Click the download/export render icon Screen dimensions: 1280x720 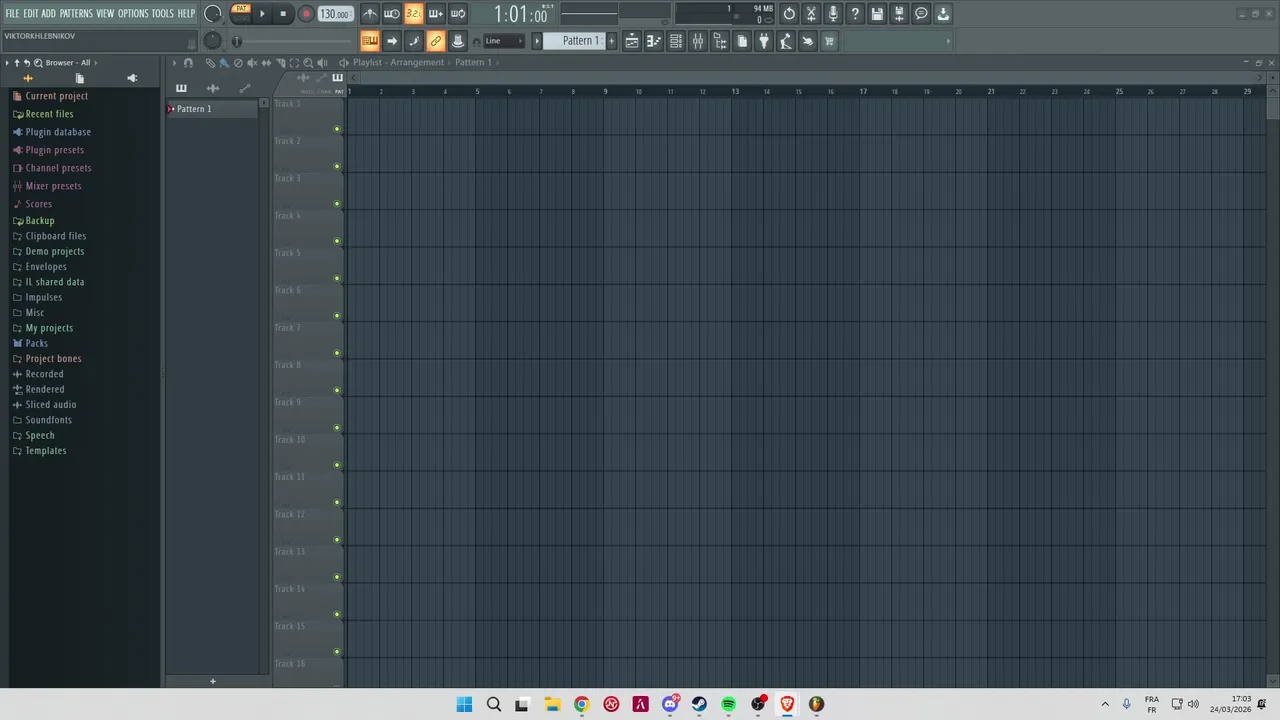(943, 14)
